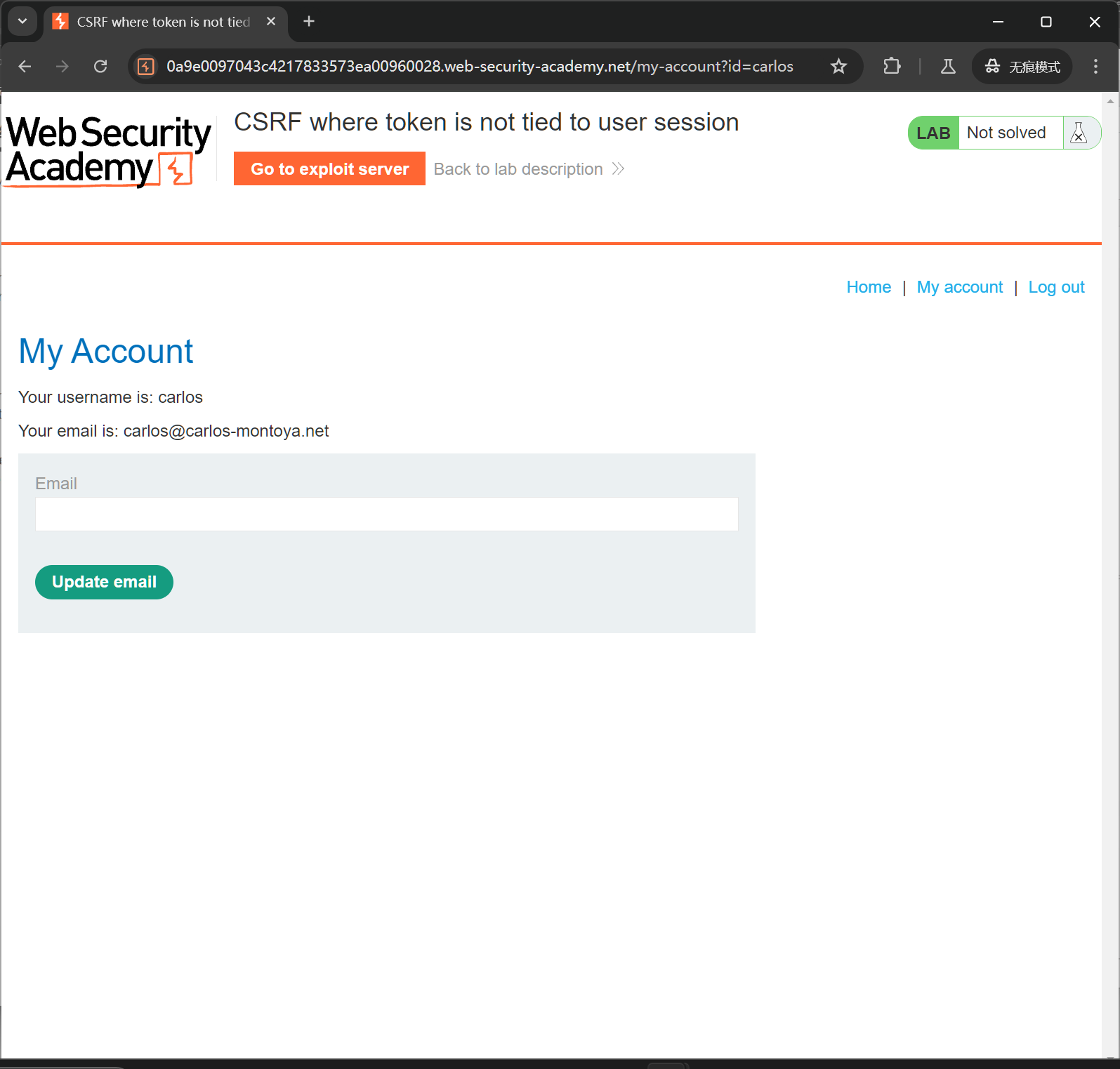The image size is (1120, 1069).
Task: Click the browser back arrow
Action: [x=25, y=67]
